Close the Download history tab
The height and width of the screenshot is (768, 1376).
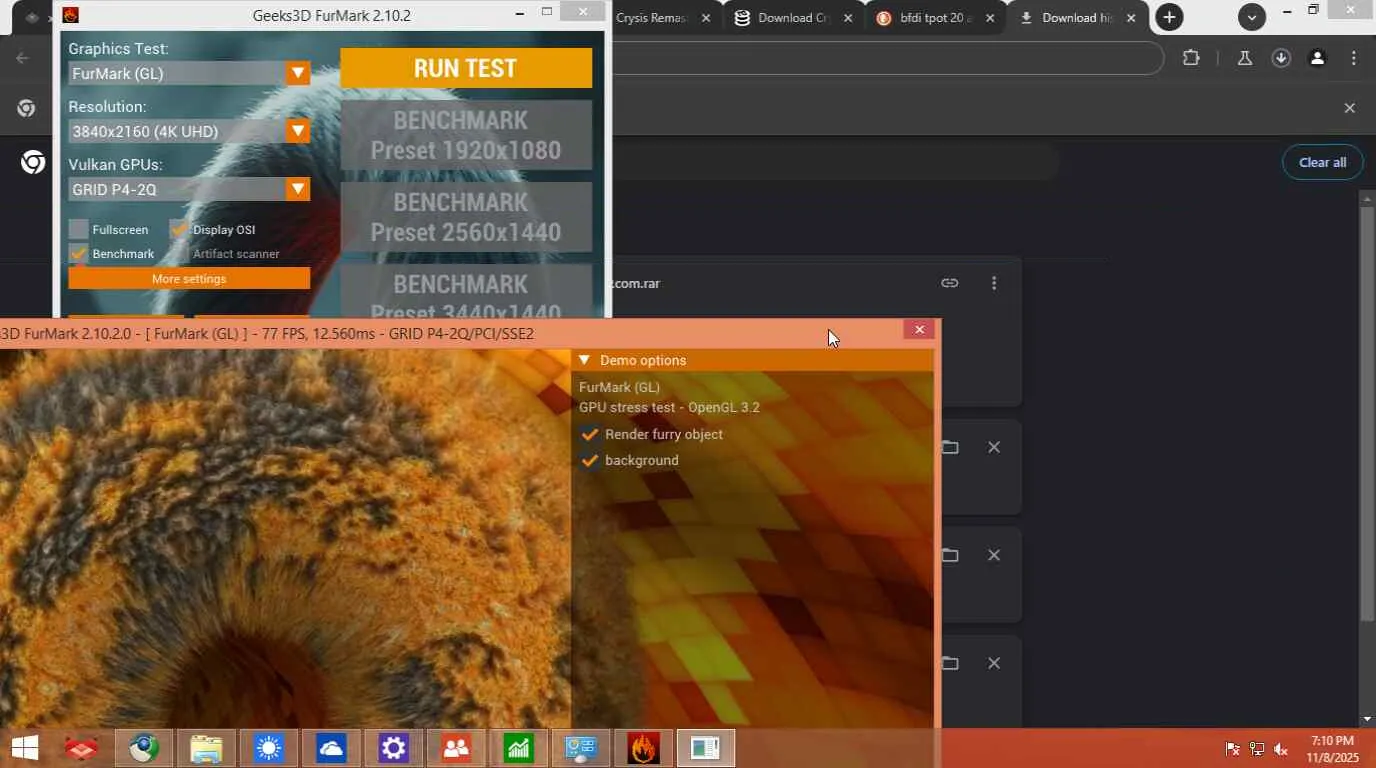click(x=1132, y=18)
